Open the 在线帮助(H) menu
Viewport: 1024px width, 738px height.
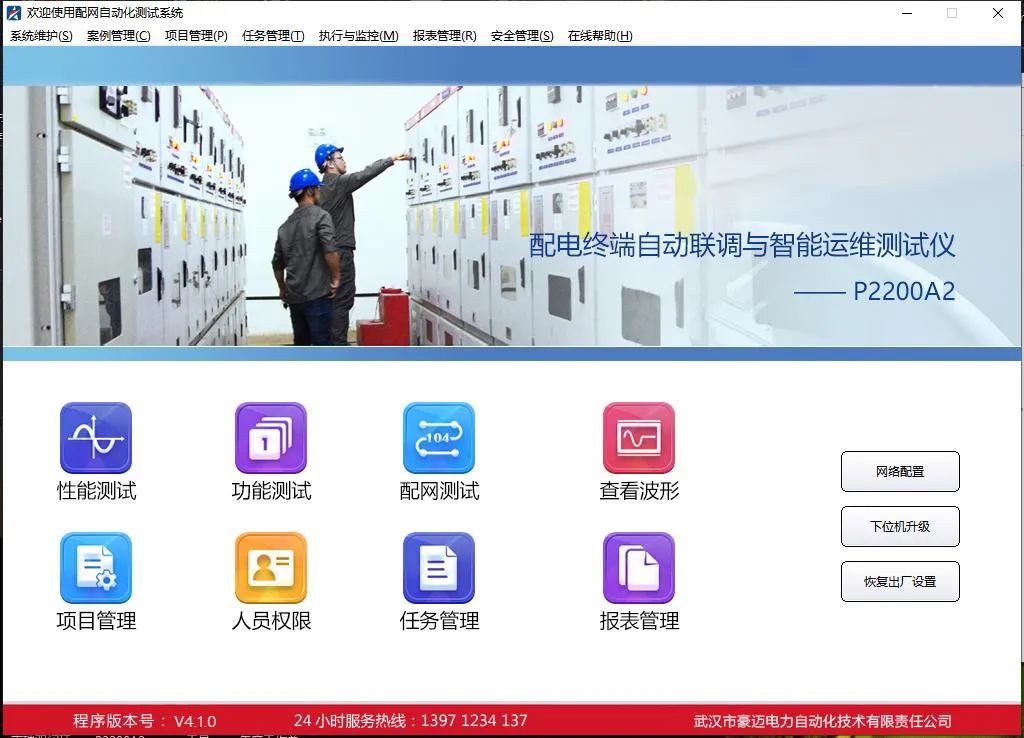click(x=600, y=36)
